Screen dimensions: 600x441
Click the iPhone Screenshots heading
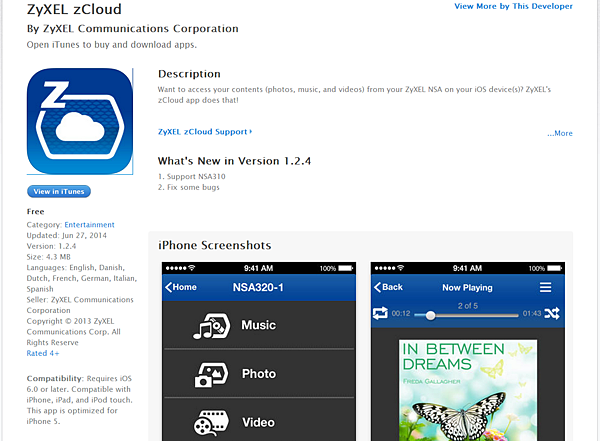(x=215, y=245)
